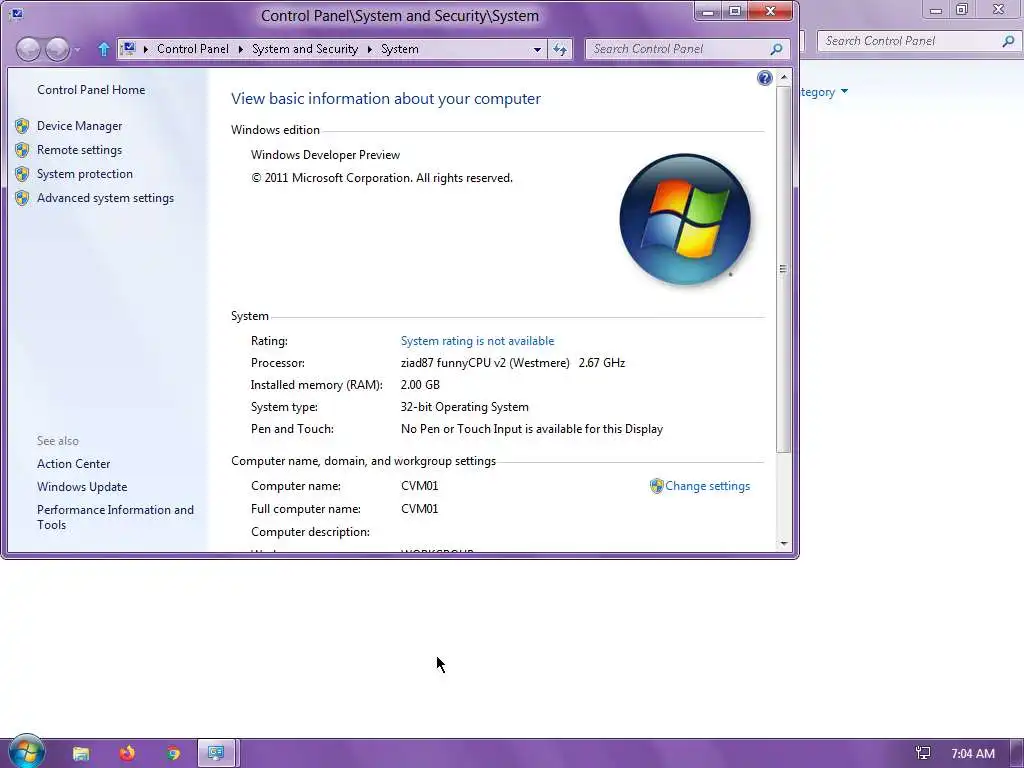Click the blue up arrow icon
Screen dimensions: 1024x768
[103, 49]
